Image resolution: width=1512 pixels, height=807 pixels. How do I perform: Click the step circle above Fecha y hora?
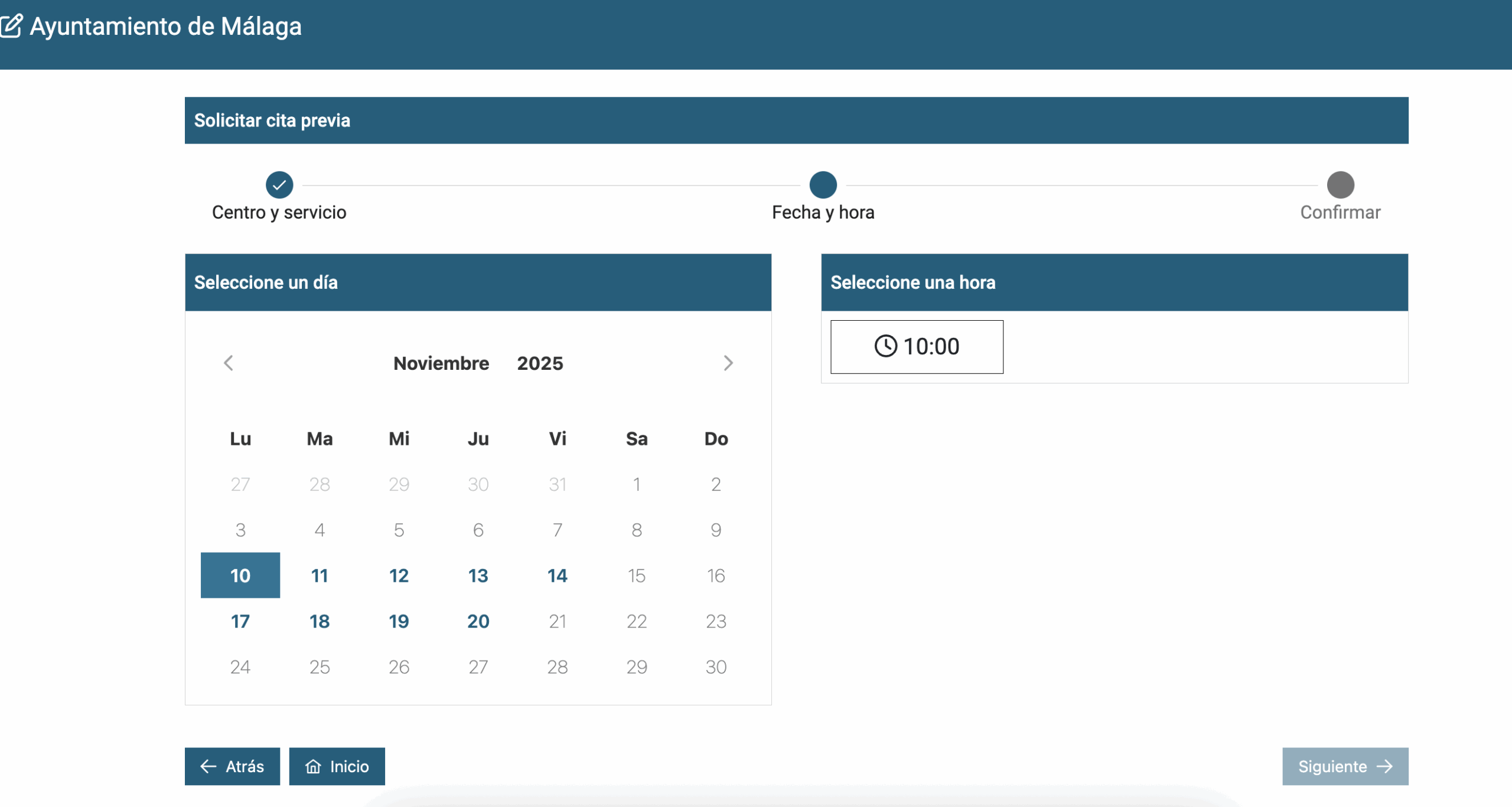point(823,184)
